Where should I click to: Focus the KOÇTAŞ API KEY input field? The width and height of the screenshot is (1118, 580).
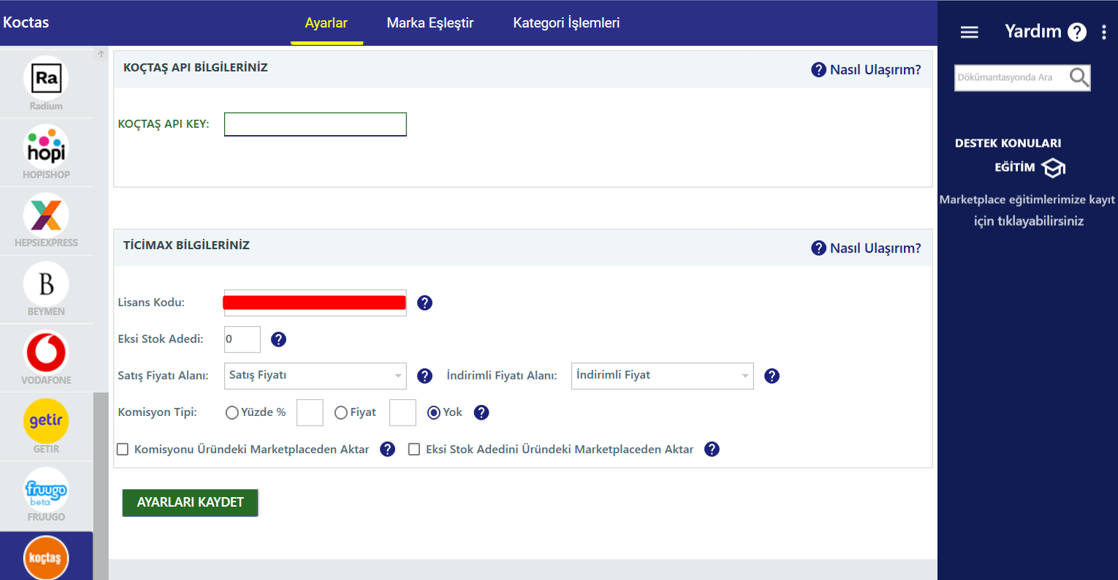(x=315, y=124)
